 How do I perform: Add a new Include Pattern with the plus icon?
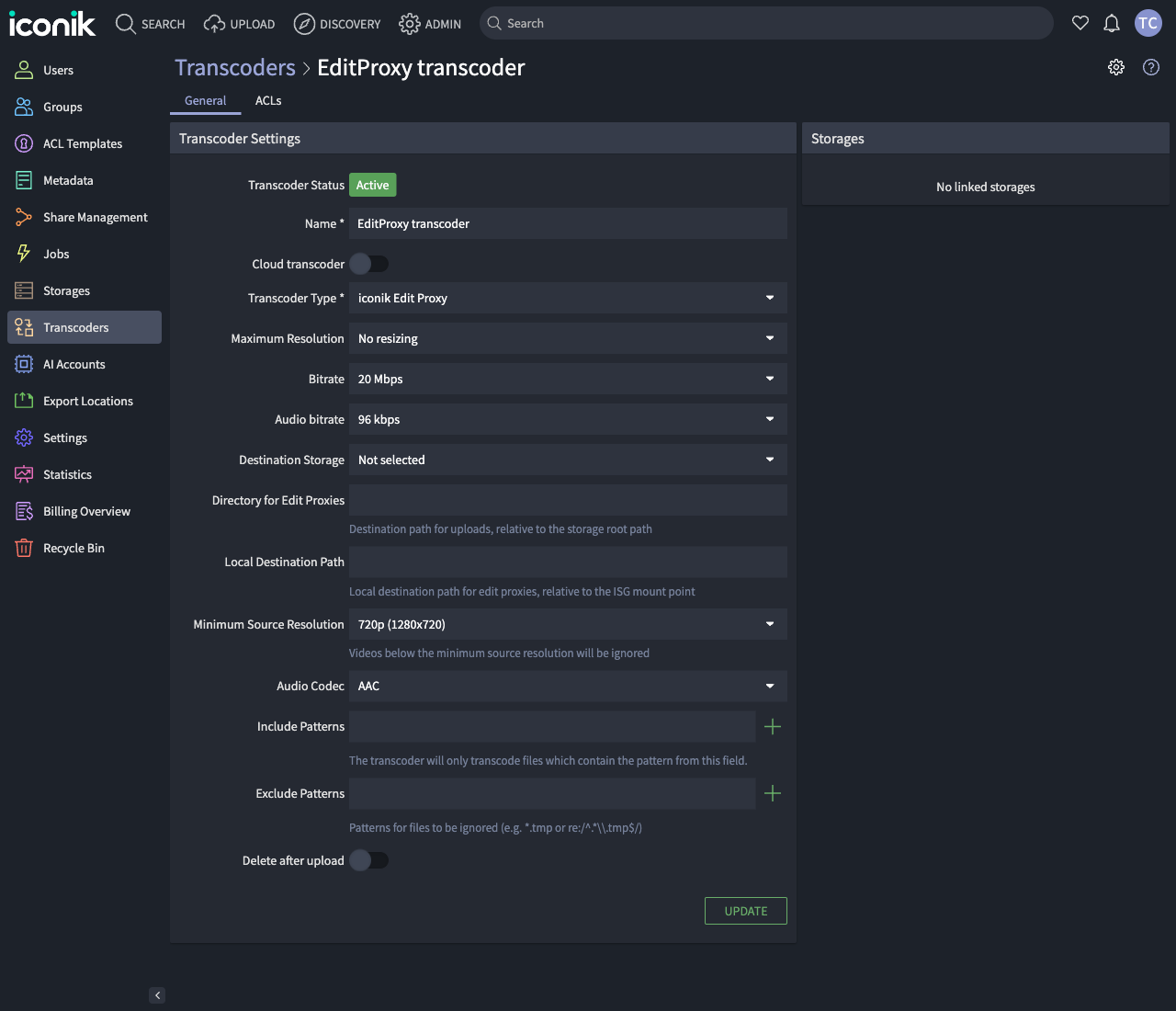[773, 726]
